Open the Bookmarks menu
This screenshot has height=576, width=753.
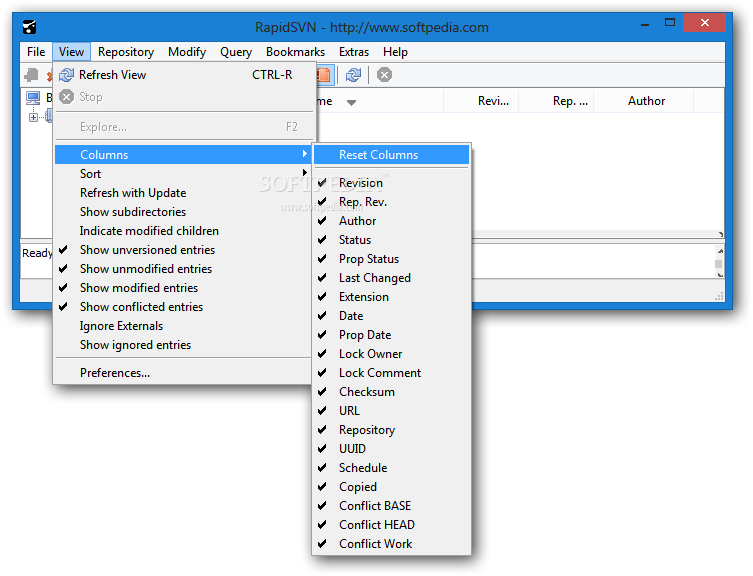tap(295, 52)
